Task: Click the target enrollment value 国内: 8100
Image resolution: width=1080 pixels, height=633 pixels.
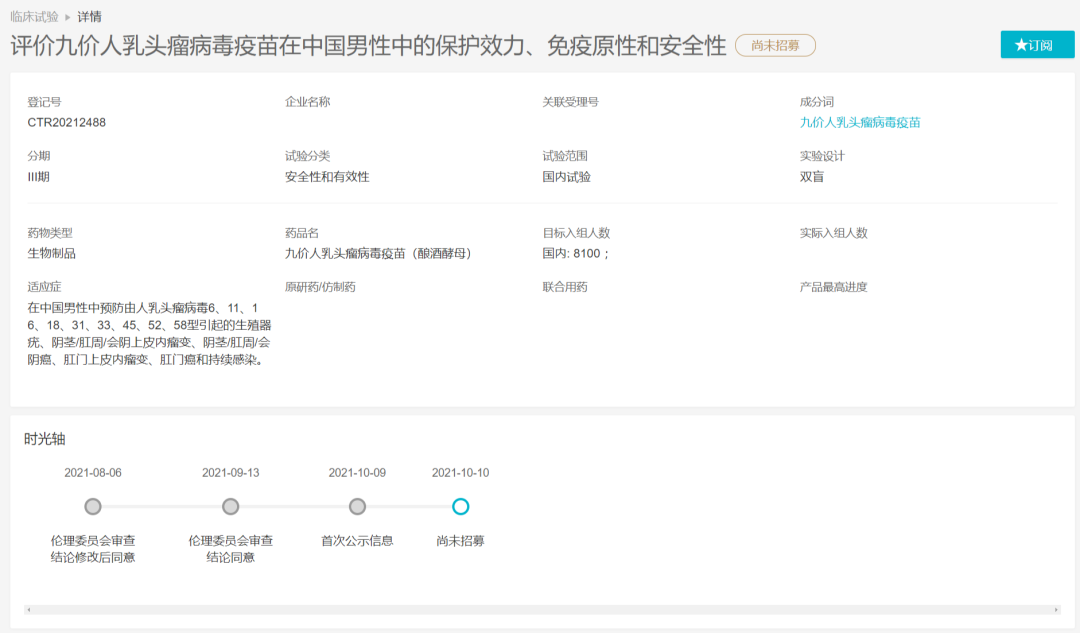Action: [575, 253]
